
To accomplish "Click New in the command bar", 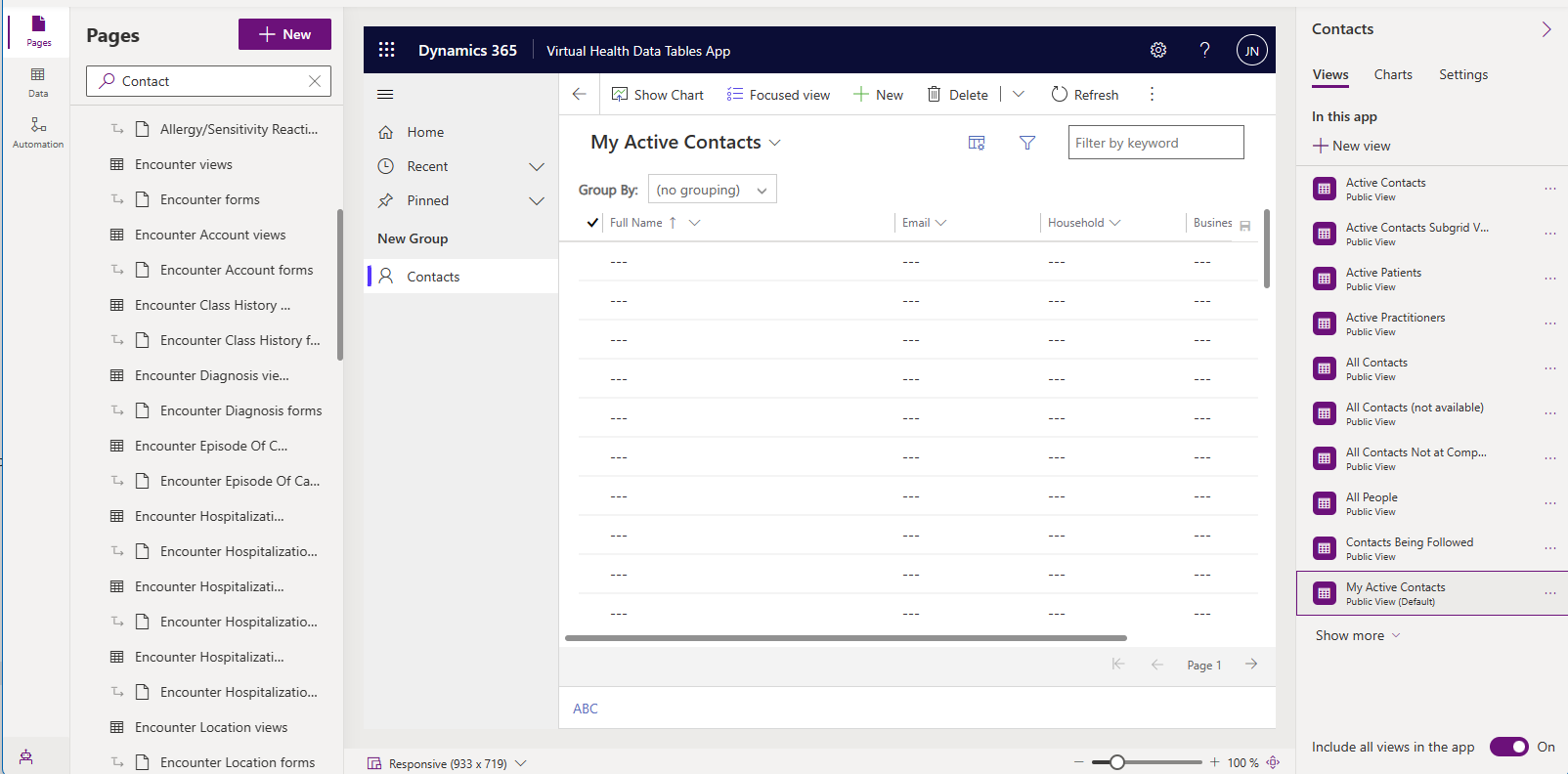I will [878, 95].
